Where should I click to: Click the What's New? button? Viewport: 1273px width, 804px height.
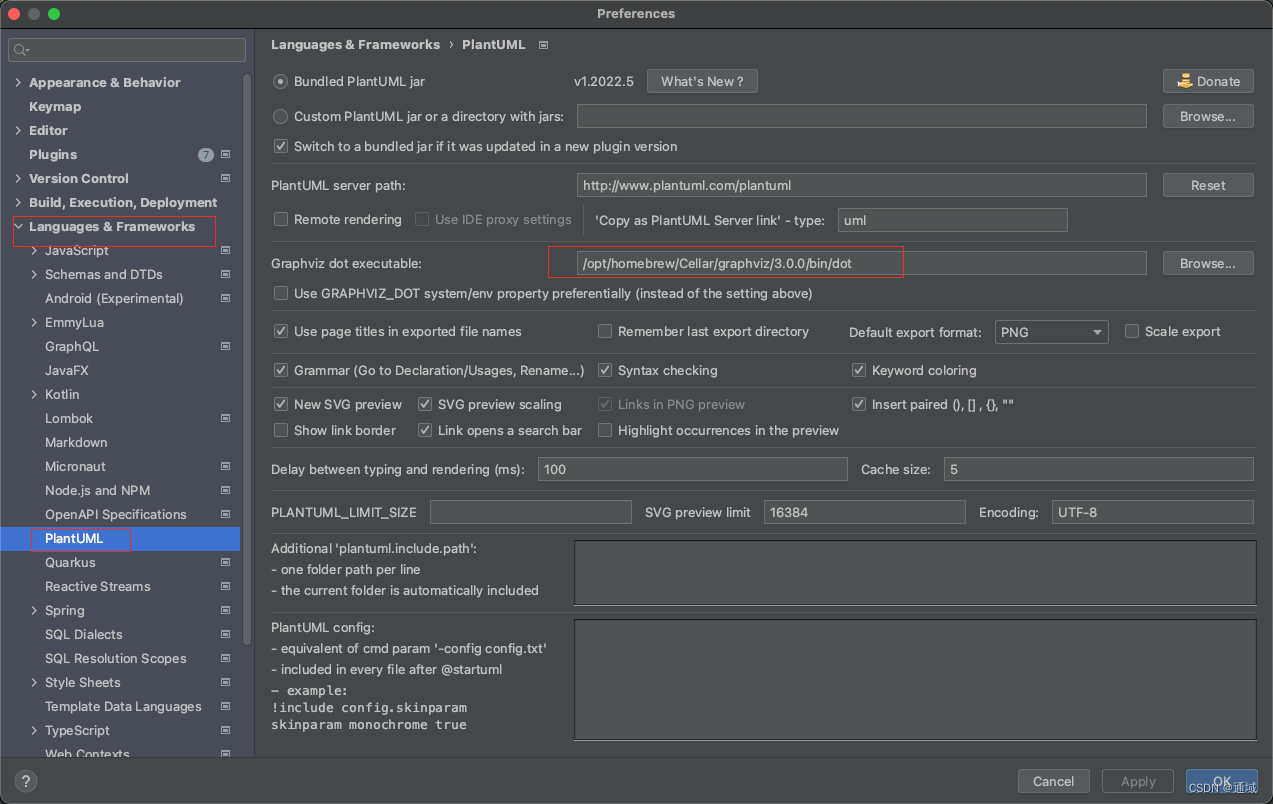click(702, 81)
